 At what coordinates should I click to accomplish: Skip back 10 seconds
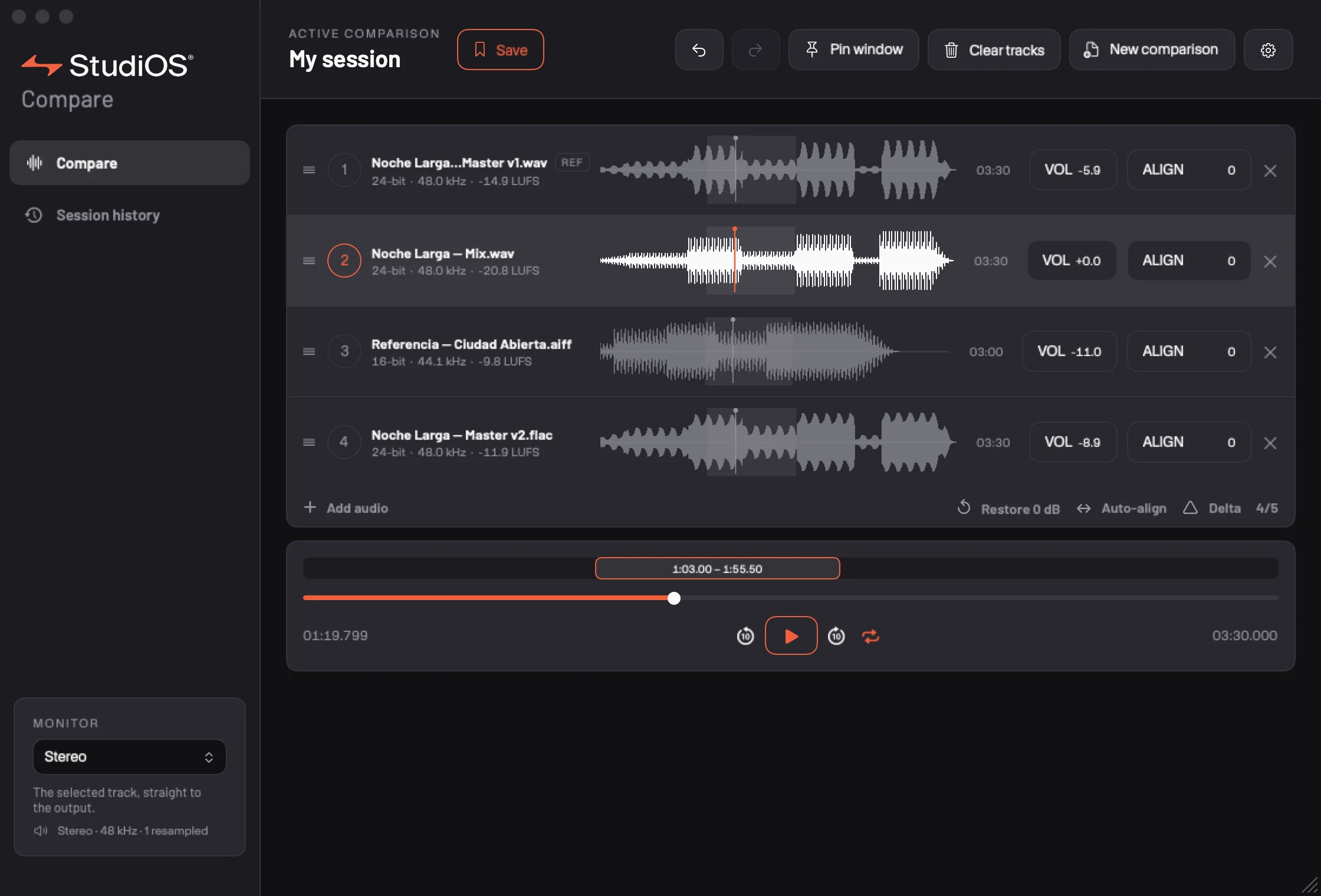(x=745, y=636)
